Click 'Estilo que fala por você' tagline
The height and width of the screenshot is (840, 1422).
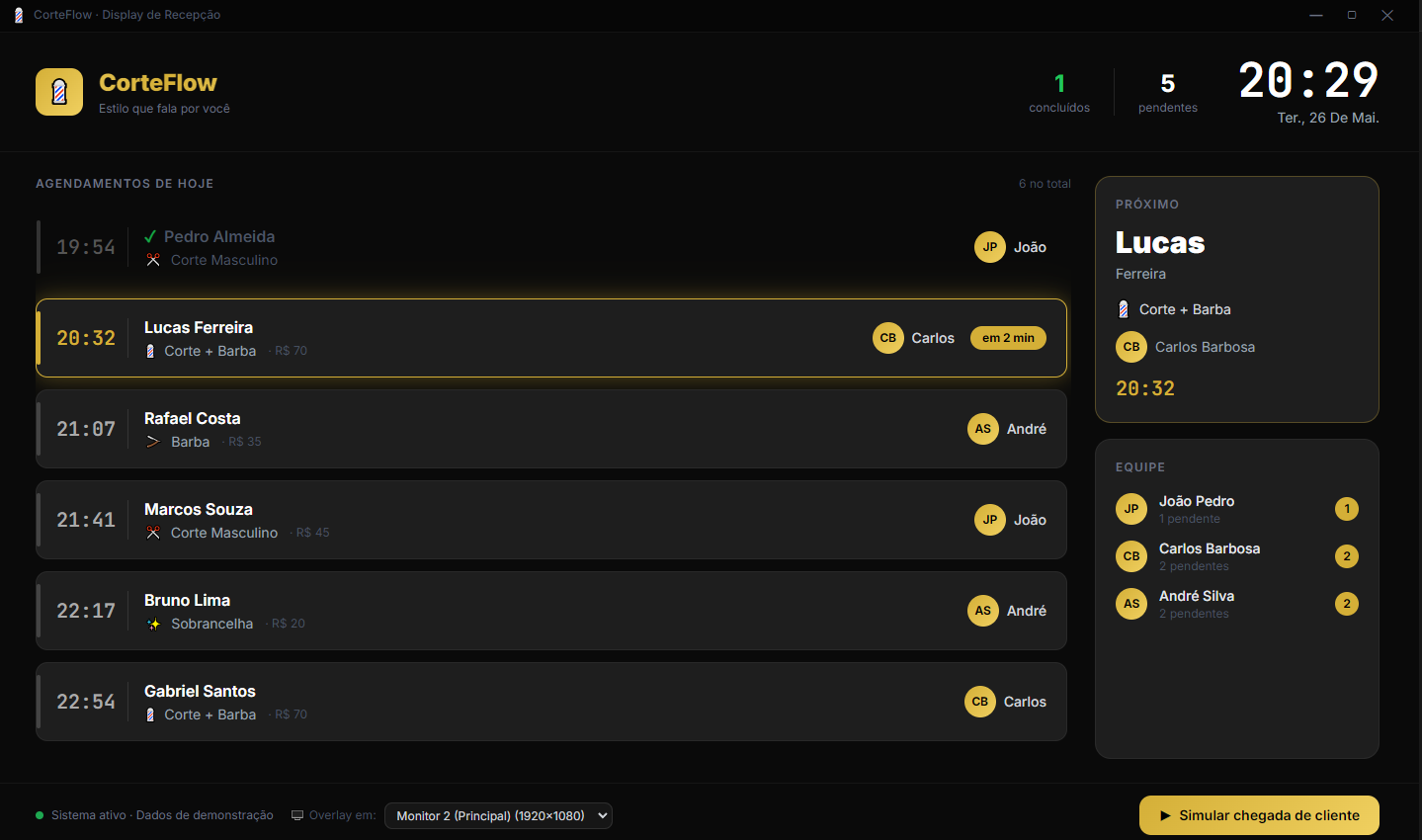pyautogui.click(x=164, y=109)
